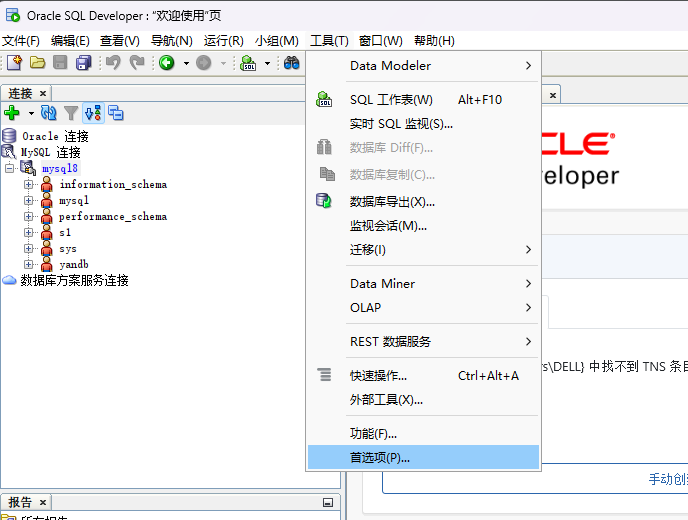Open dropdown arrow beside Forward navigation button
688x520 pixels.
223,63
